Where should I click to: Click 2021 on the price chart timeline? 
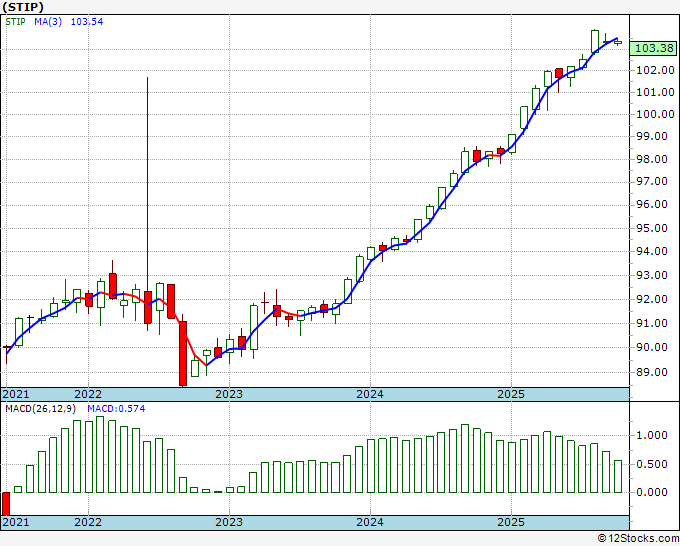(16, 394)
